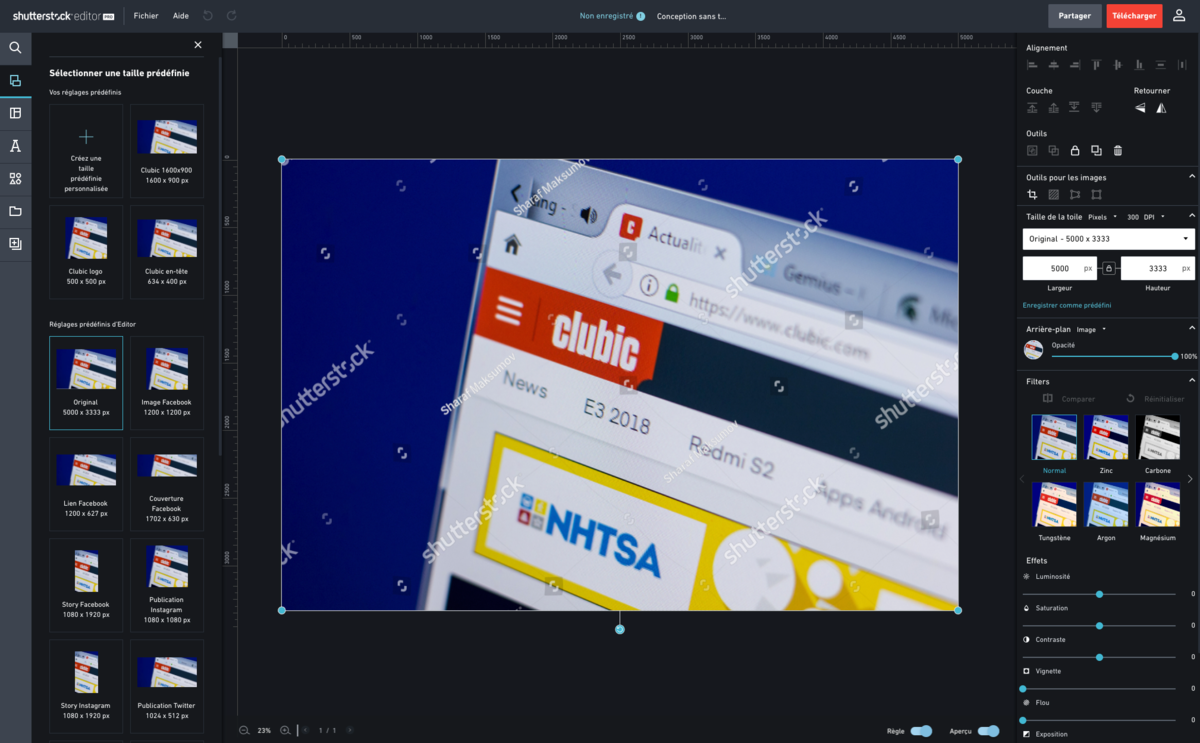Click the Comparer filter button
1200x743 pixels.
point(1069,398)
